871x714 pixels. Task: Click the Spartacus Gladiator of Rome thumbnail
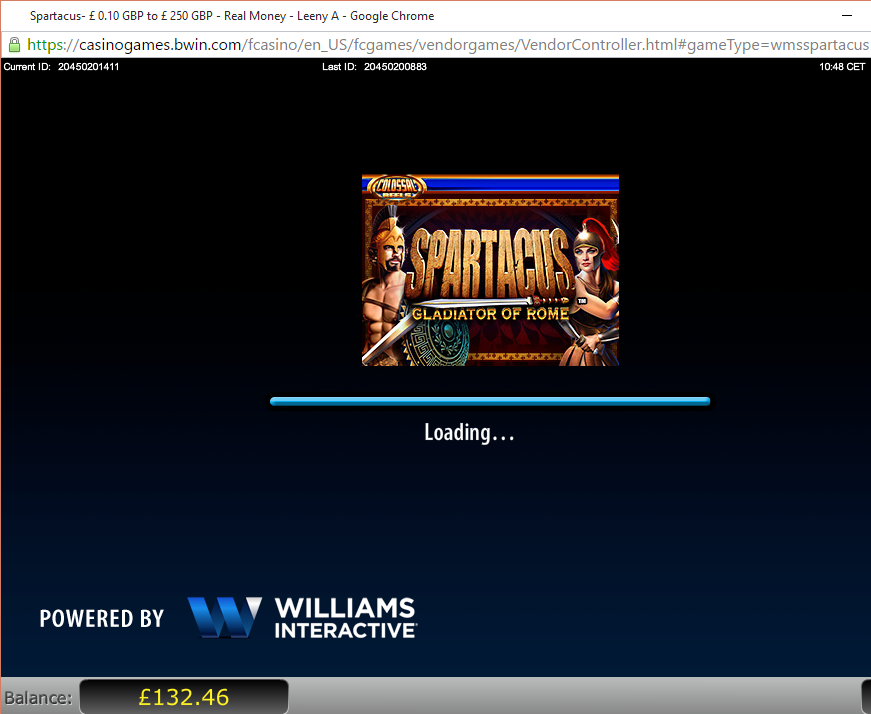click(x=490, y=270)
